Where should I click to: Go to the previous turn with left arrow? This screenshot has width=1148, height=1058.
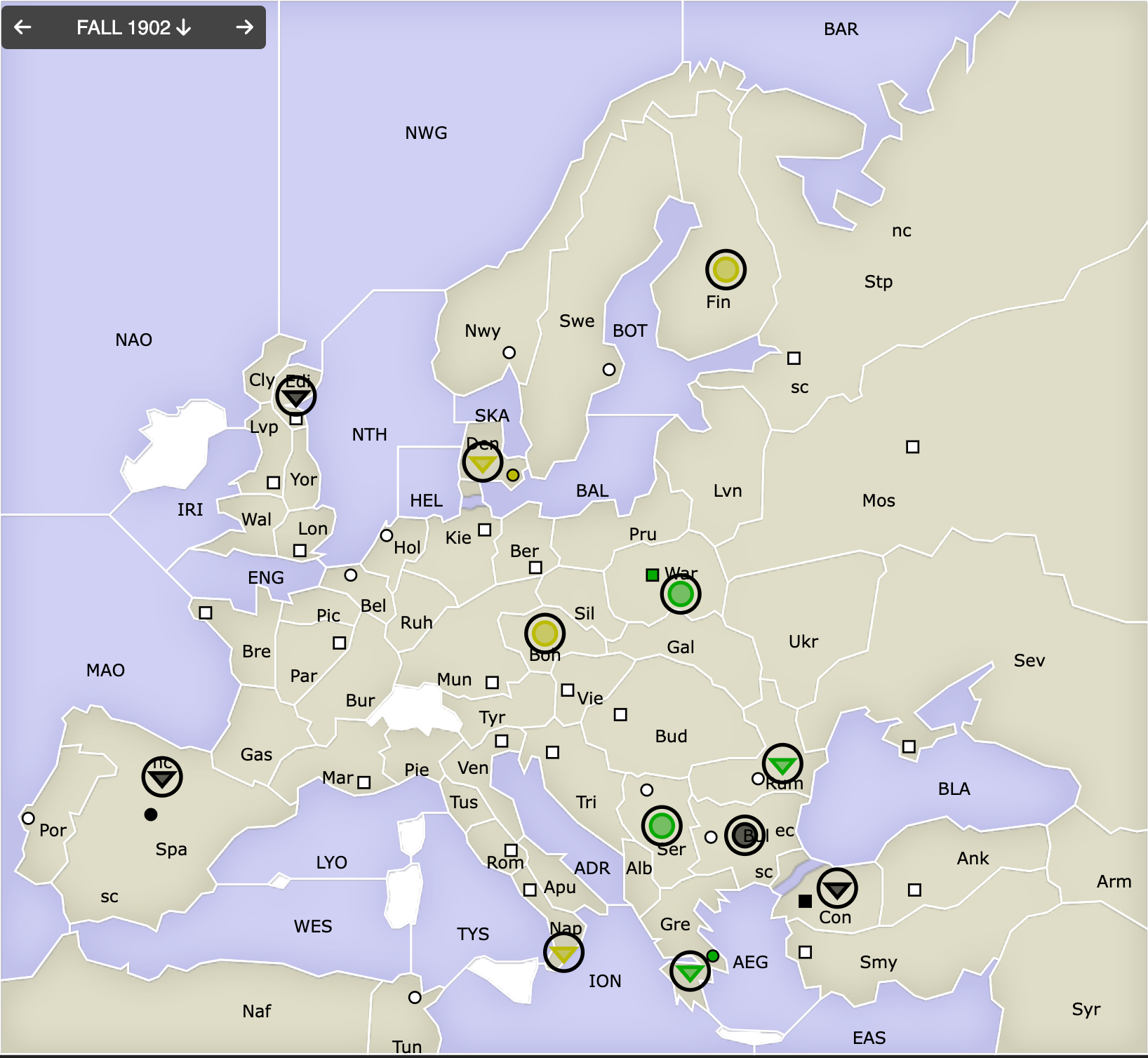pos(23,27)
